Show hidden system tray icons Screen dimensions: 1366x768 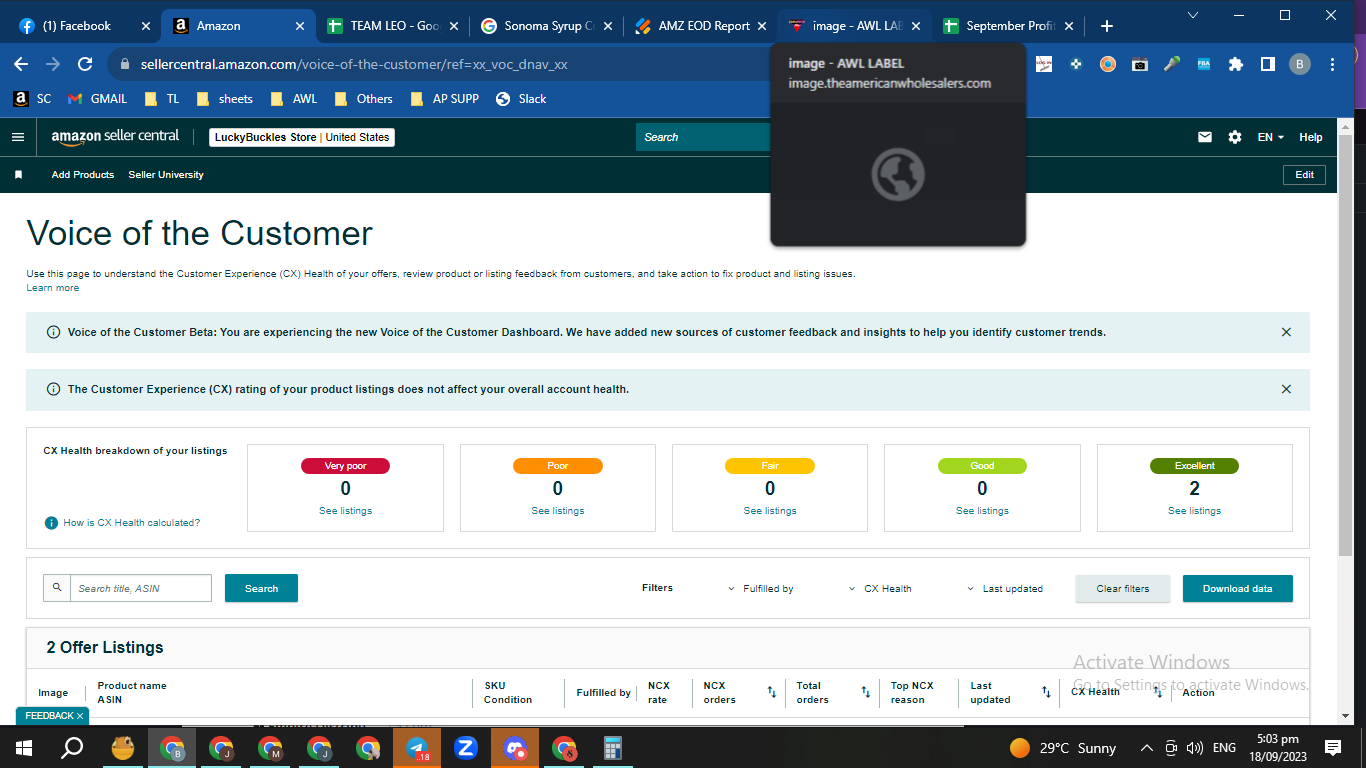pyautogui.click(x=1146, y=748)
